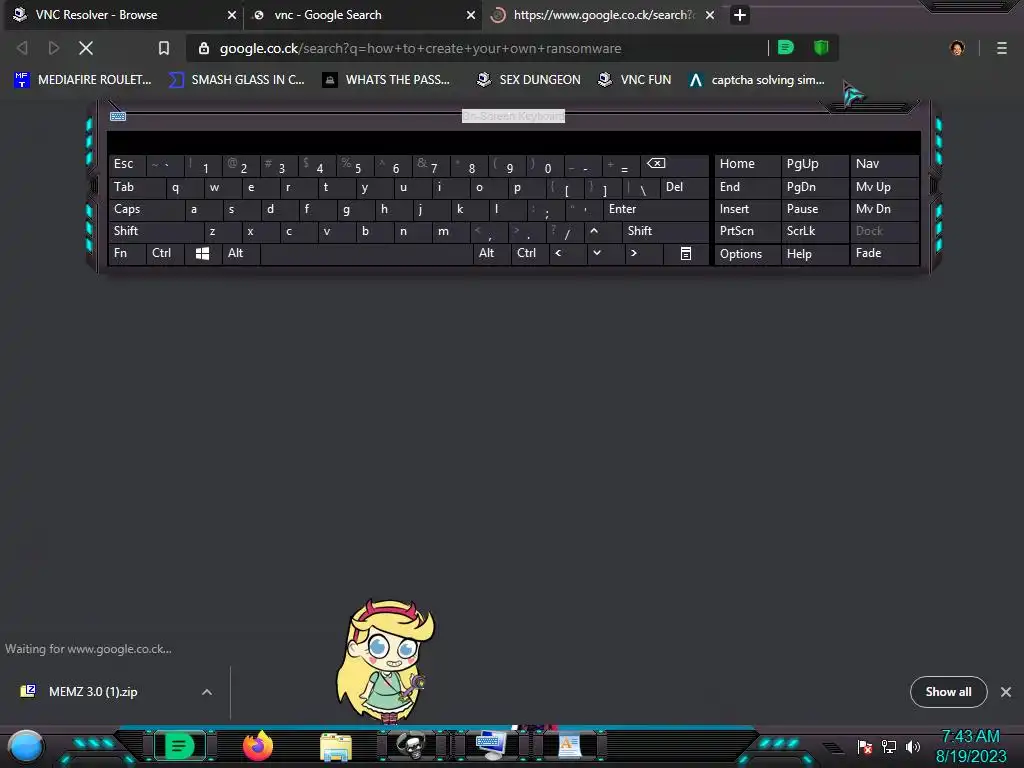1024x768 pixels.
Task: Tap the context menu key on keyboard
Action: click(686, 253)
